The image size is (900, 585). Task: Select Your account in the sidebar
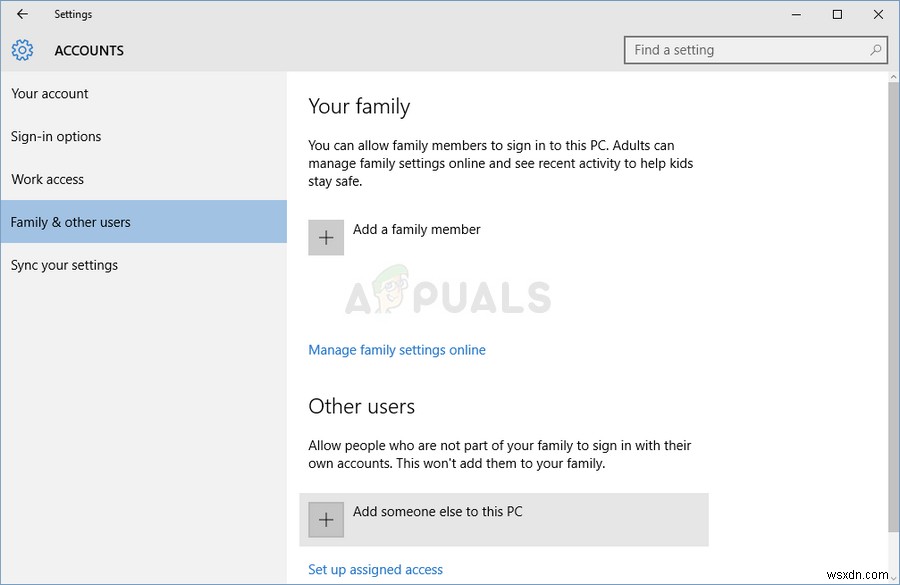click(49, 93)
